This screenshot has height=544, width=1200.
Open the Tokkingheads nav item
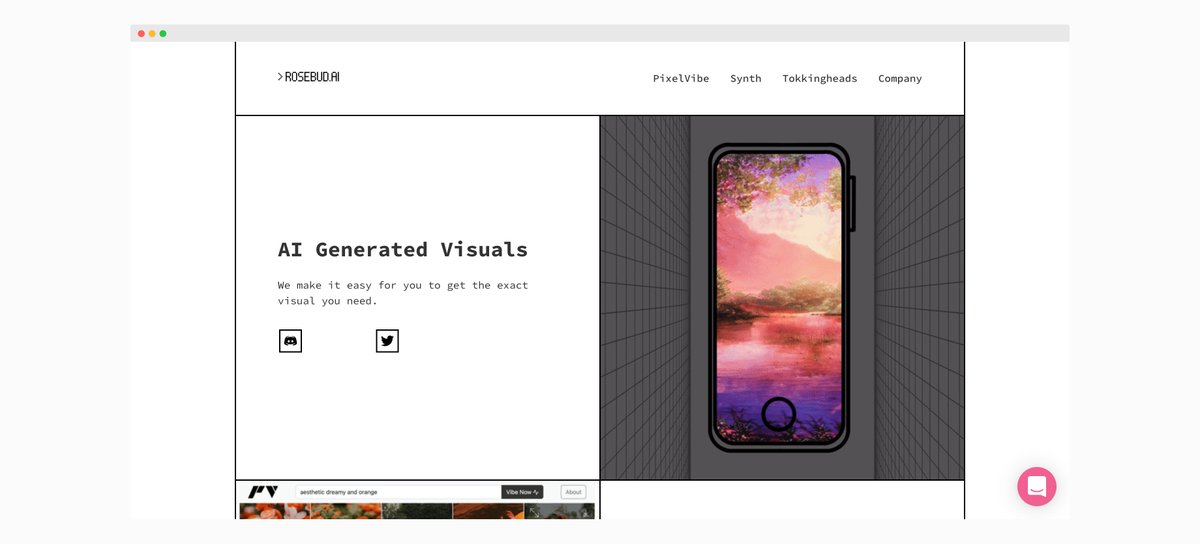click(819, 78)
